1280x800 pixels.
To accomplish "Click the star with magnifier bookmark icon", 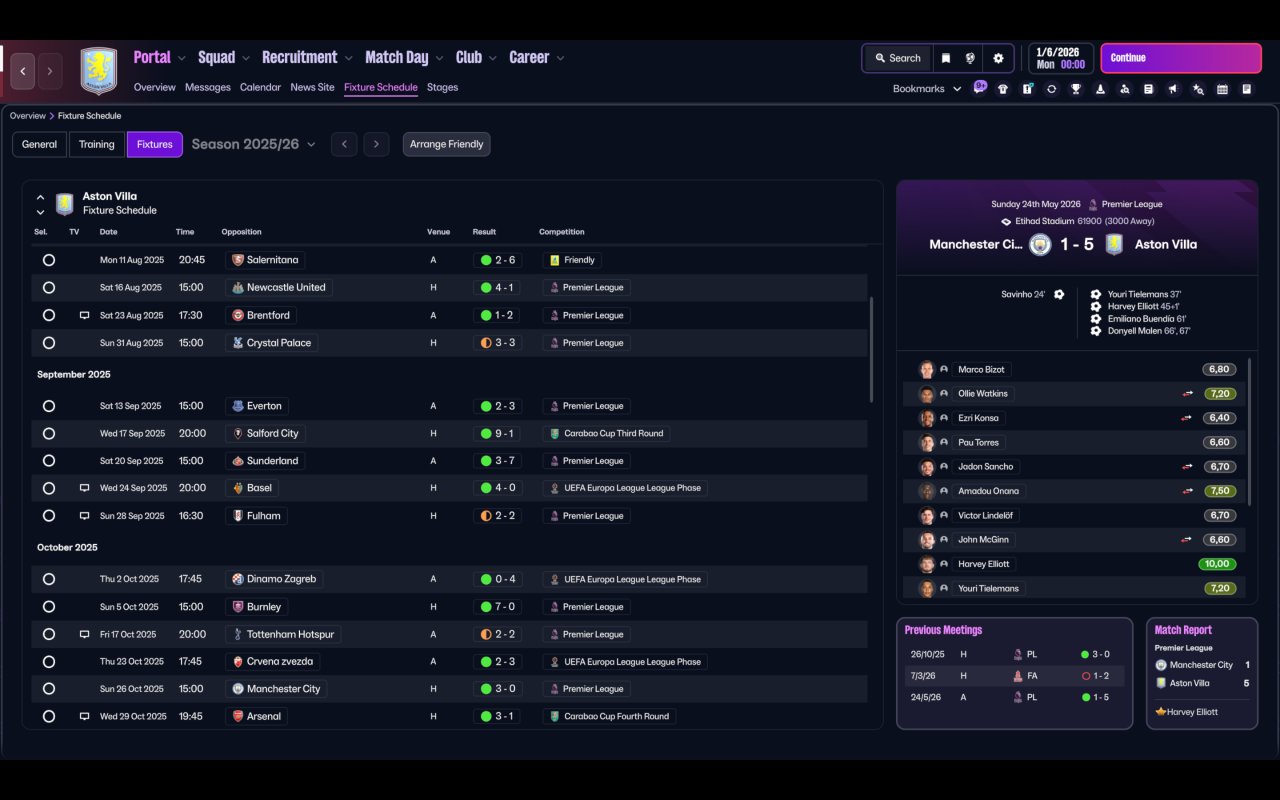I will point(1198,89).
